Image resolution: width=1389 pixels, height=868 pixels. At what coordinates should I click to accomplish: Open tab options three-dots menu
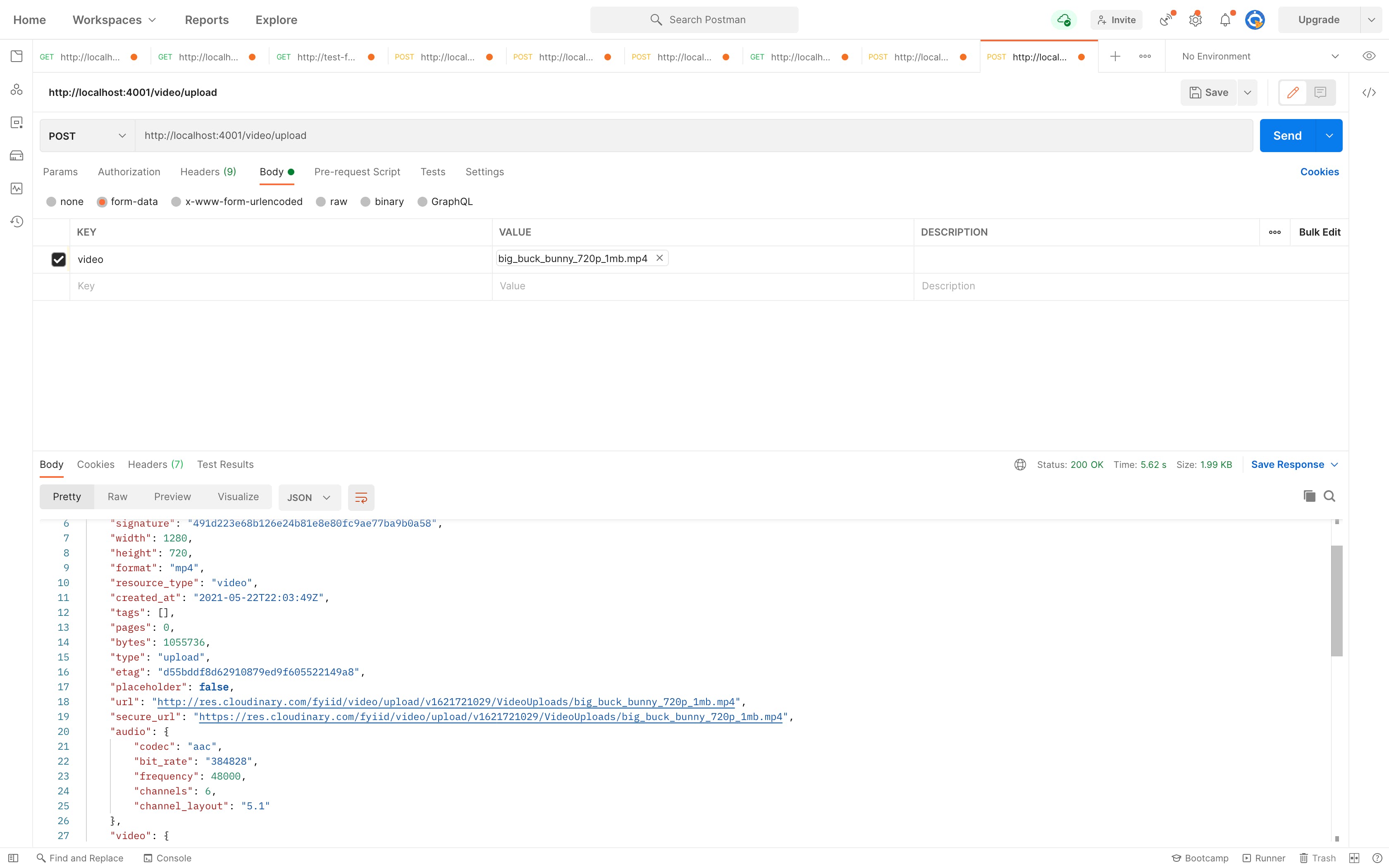1145,56
